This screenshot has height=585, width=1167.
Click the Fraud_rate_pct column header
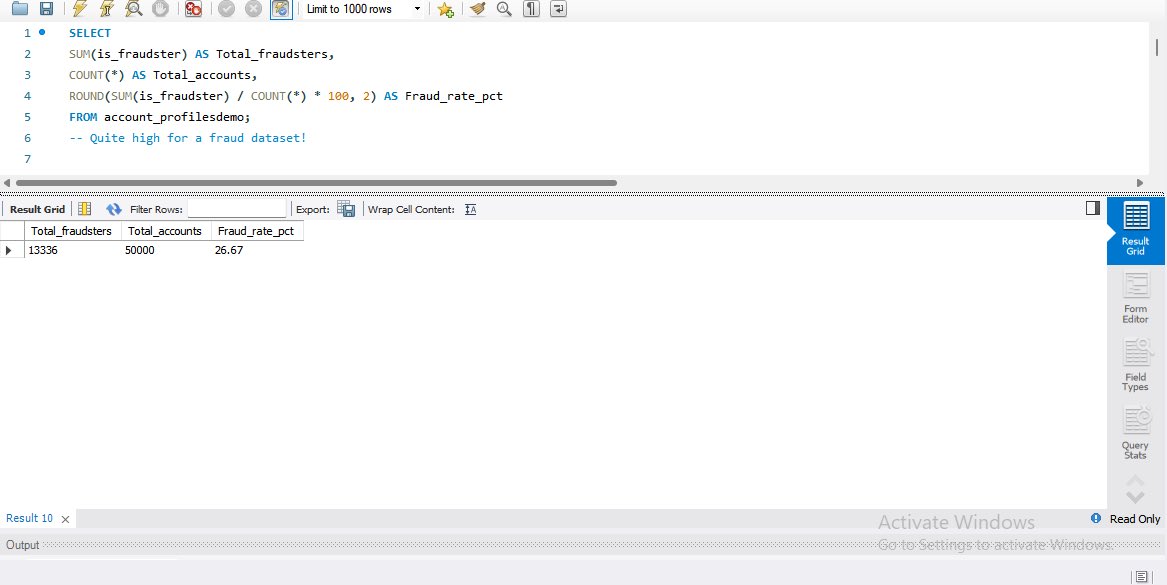[x=257, y=231]
